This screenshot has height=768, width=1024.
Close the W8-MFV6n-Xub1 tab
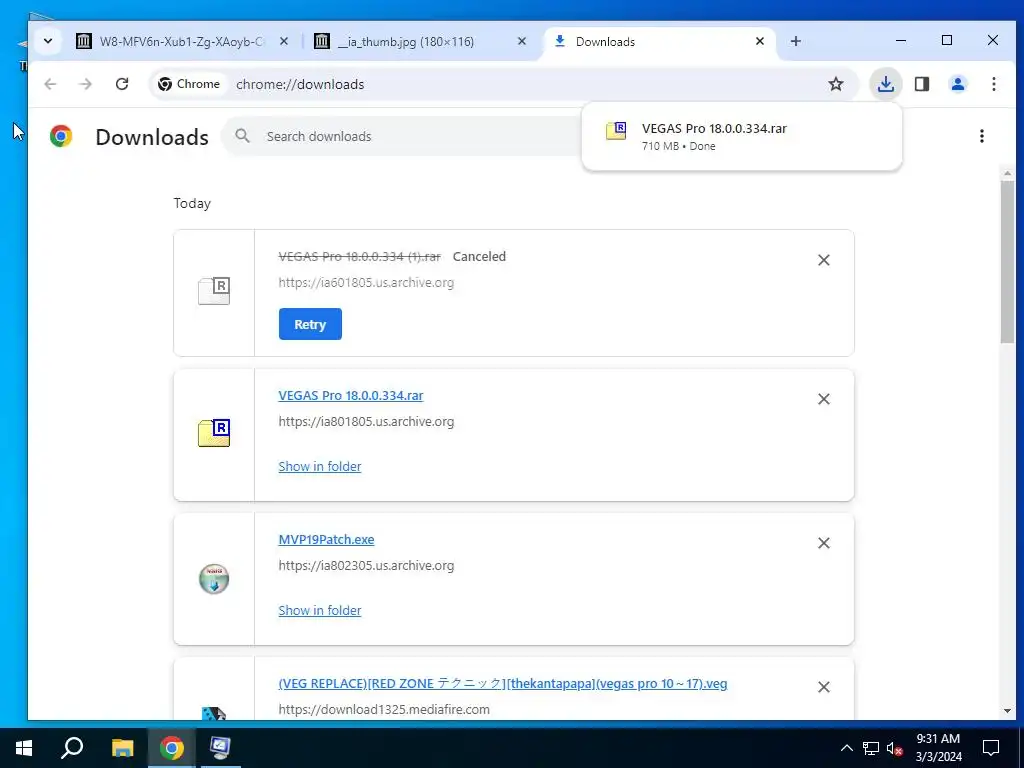click(x=284, y=41)
